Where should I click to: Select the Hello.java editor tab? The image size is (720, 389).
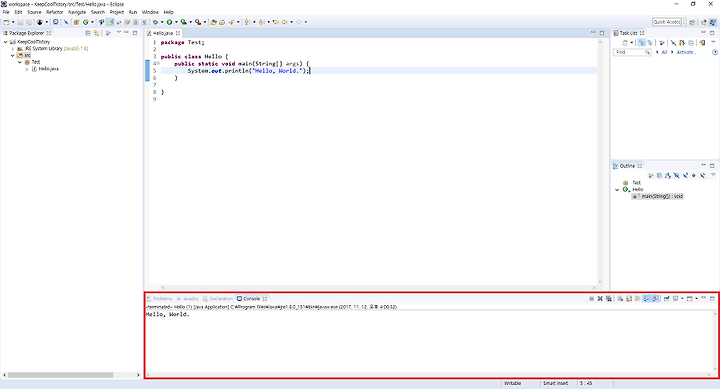(x=163, y=33)
